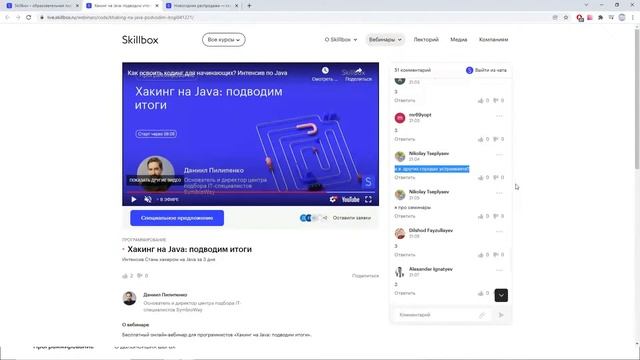Viewport: 640px width, 360px height.
Task: Dislike mr89yopt's comment
Action: coord(496,139)
